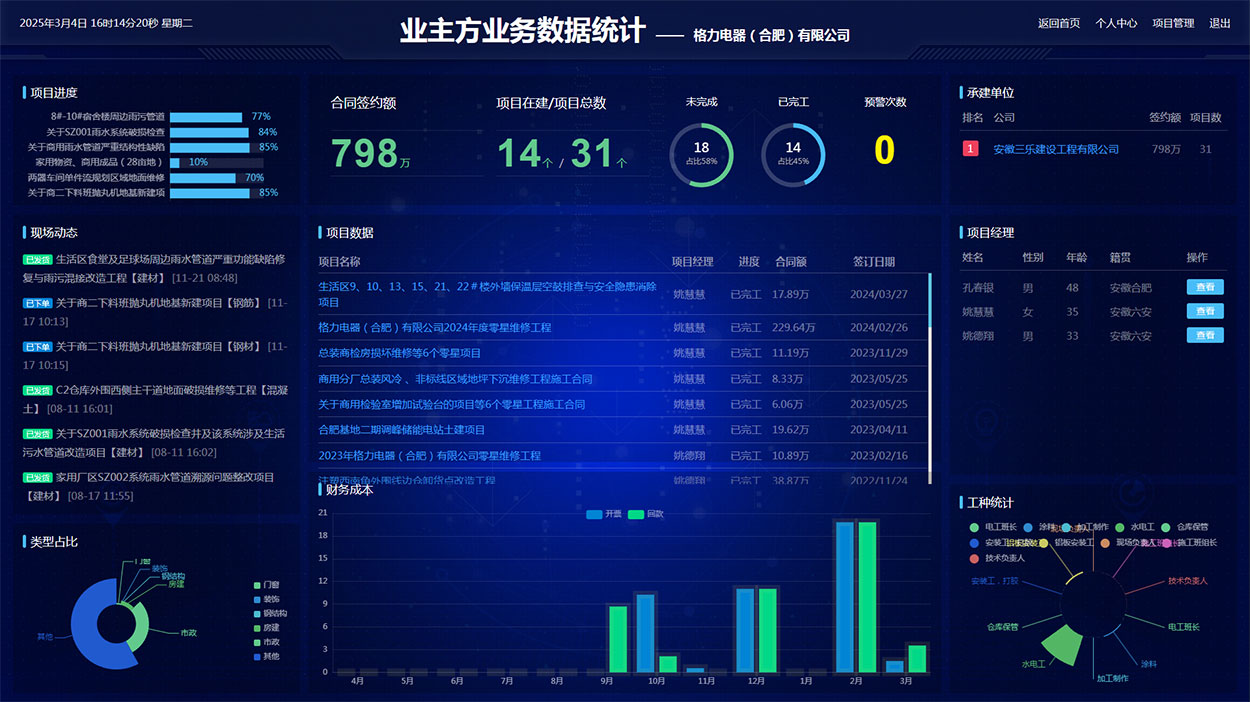Screen dimensions: 1250x702
Task: Click the 预警次数 value 0
Action: click(885, 150)
